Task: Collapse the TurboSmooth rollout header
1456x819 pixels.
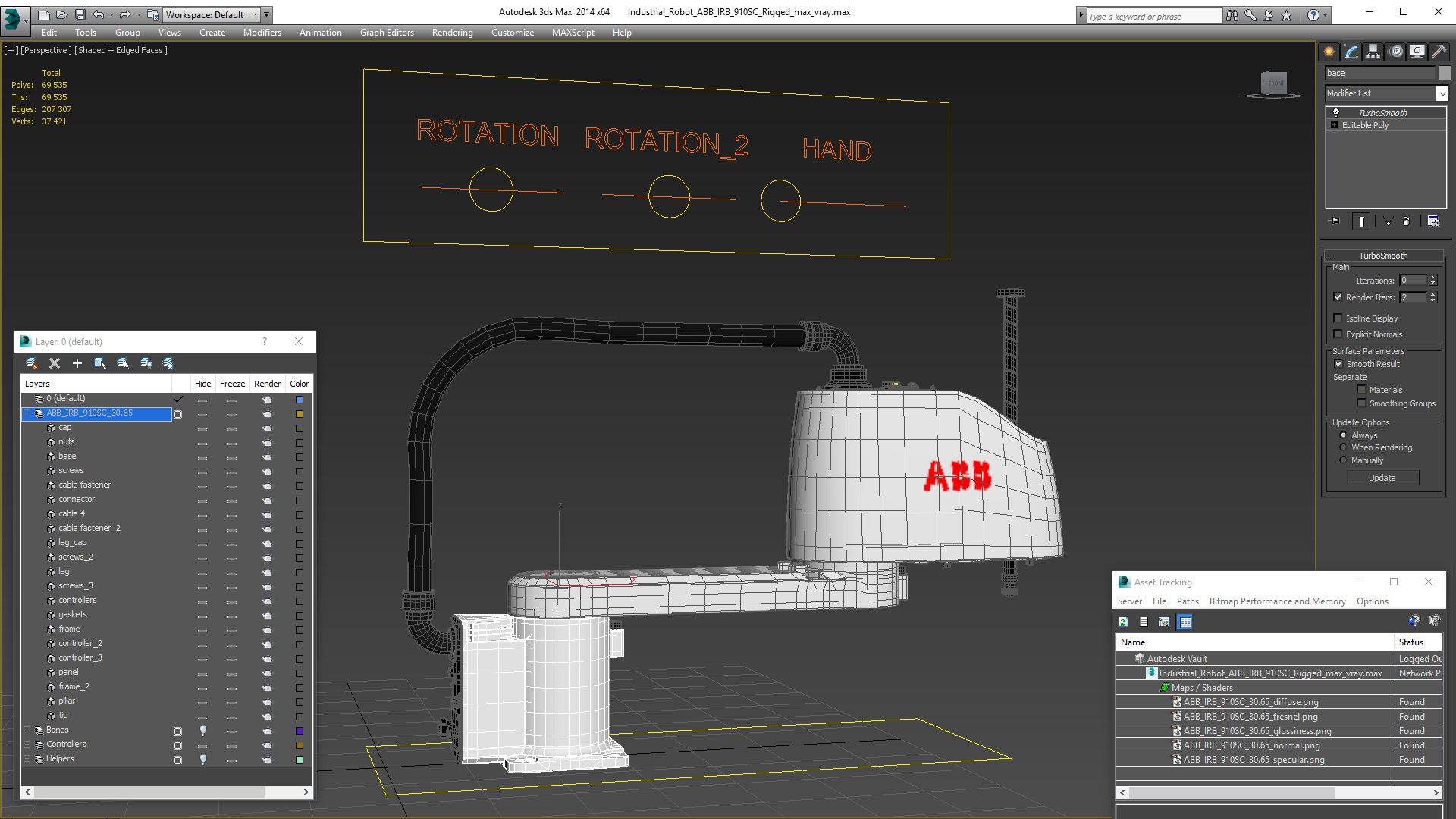Action: 1382,256
